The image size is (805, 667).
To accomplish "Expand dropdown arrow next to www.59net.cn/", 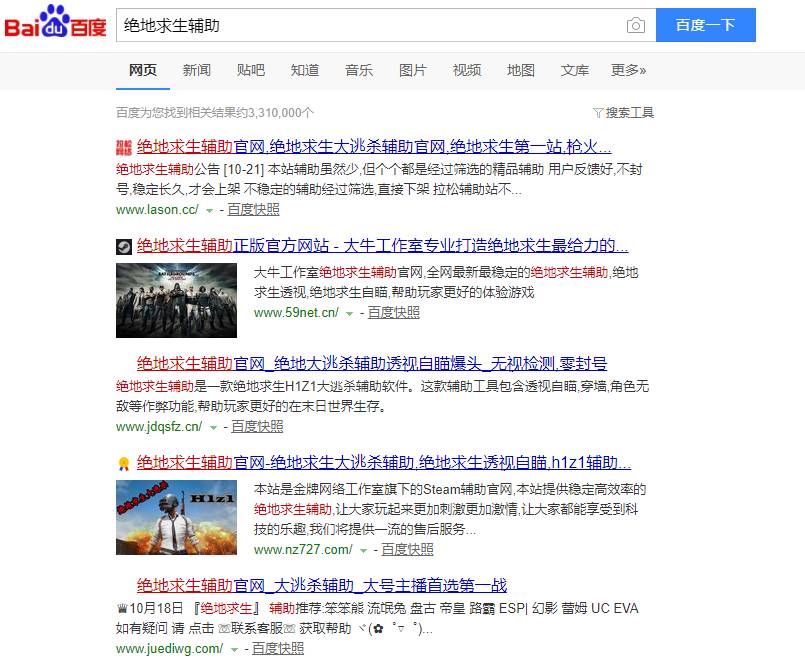I will click(x=350, y=314).
